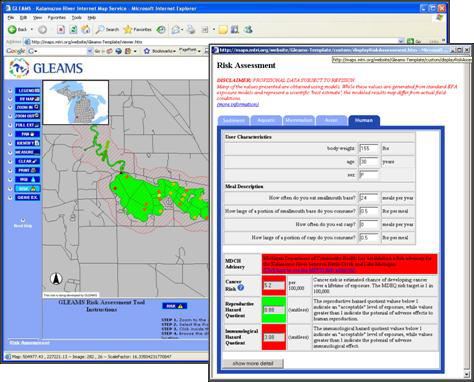Toggle radio circle beside ZOOM IN button
The width and height of the screenshot is (474, 382).
click(10, 108)
